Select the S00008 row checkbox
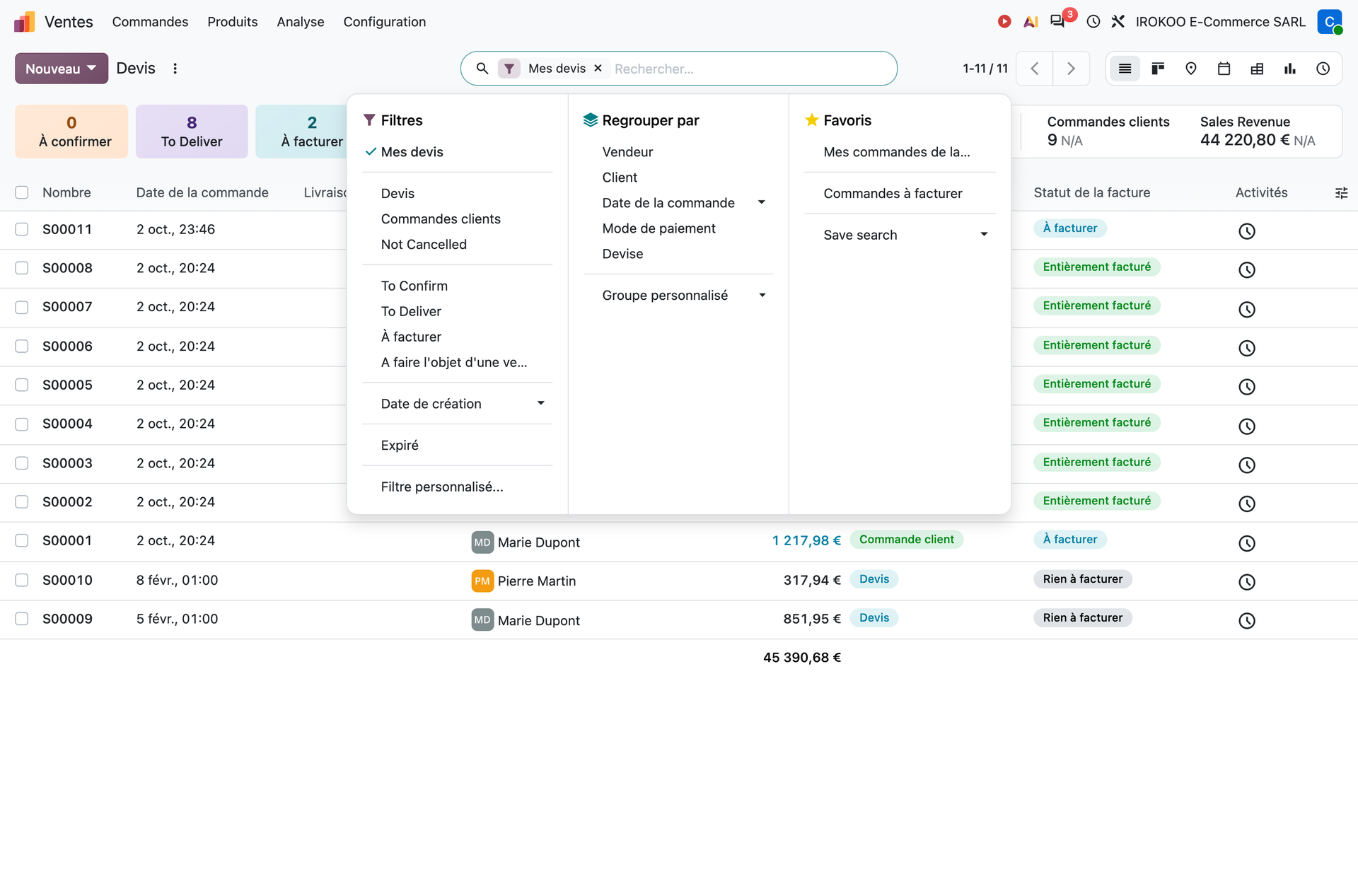This screenshot has height=896, width=1358. coord(22,268)
